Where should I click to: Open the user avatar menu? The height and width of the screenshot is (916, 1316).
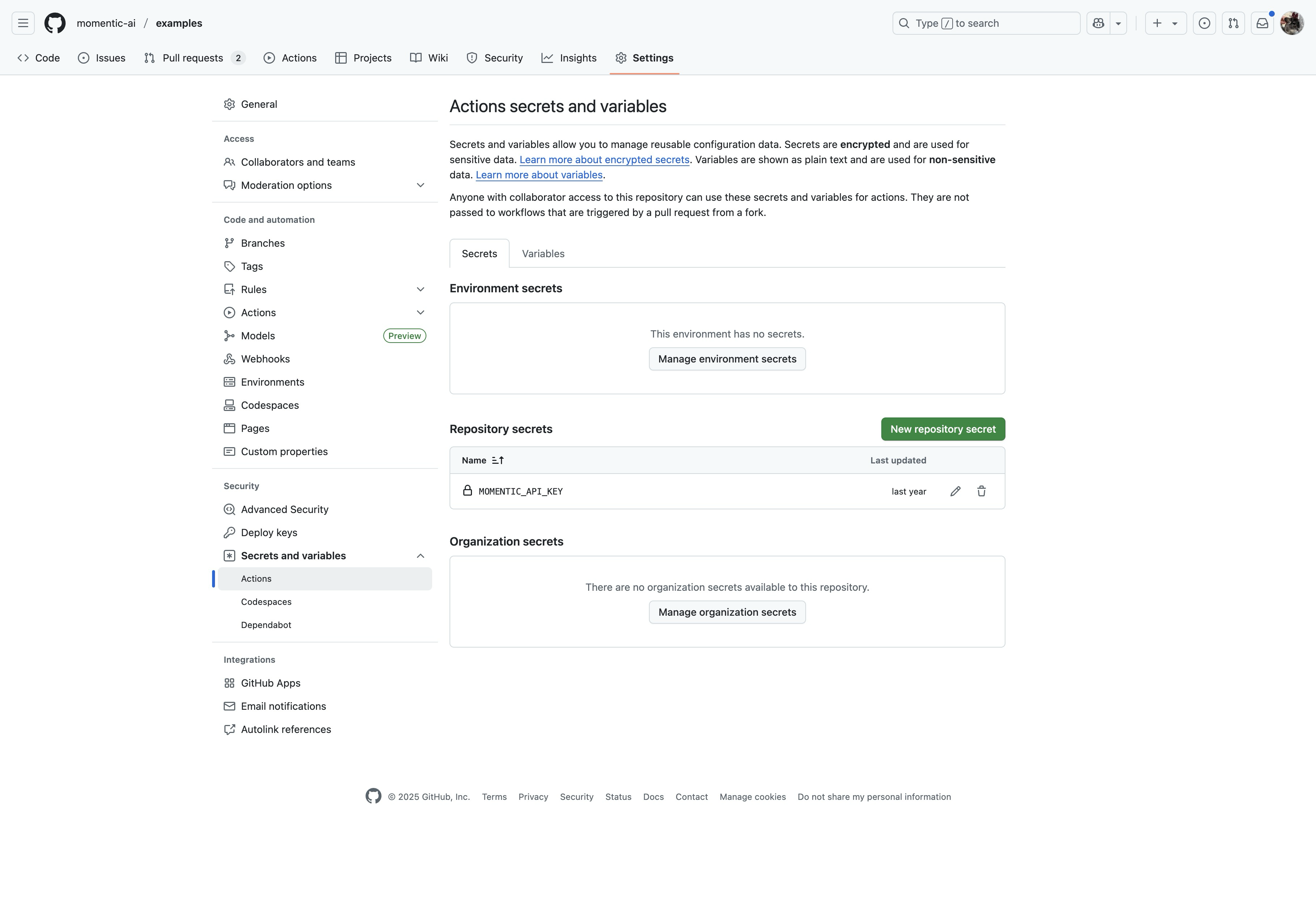click(1292, 24)
